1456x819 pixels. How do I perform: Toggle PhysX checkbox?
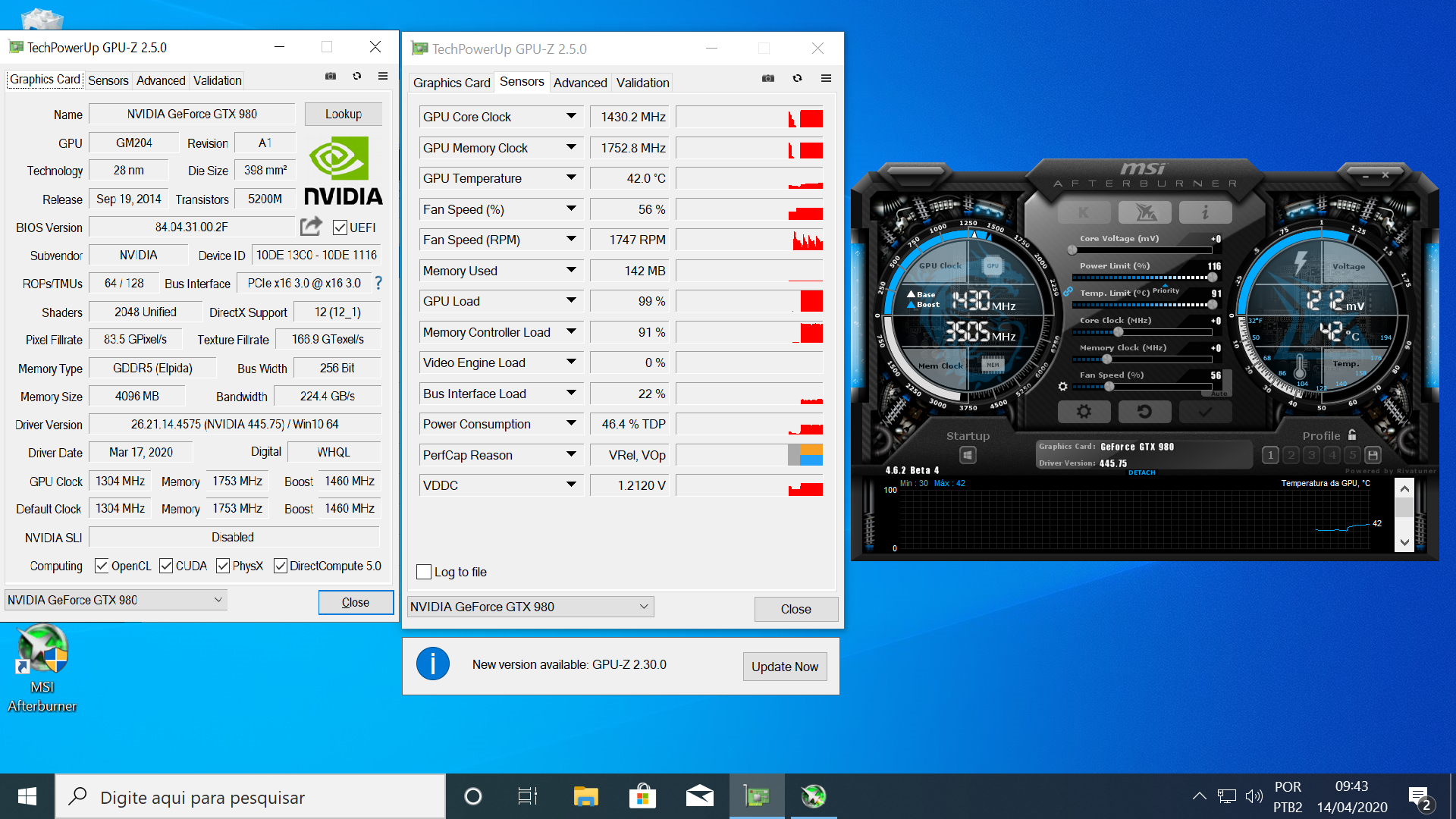223,566
